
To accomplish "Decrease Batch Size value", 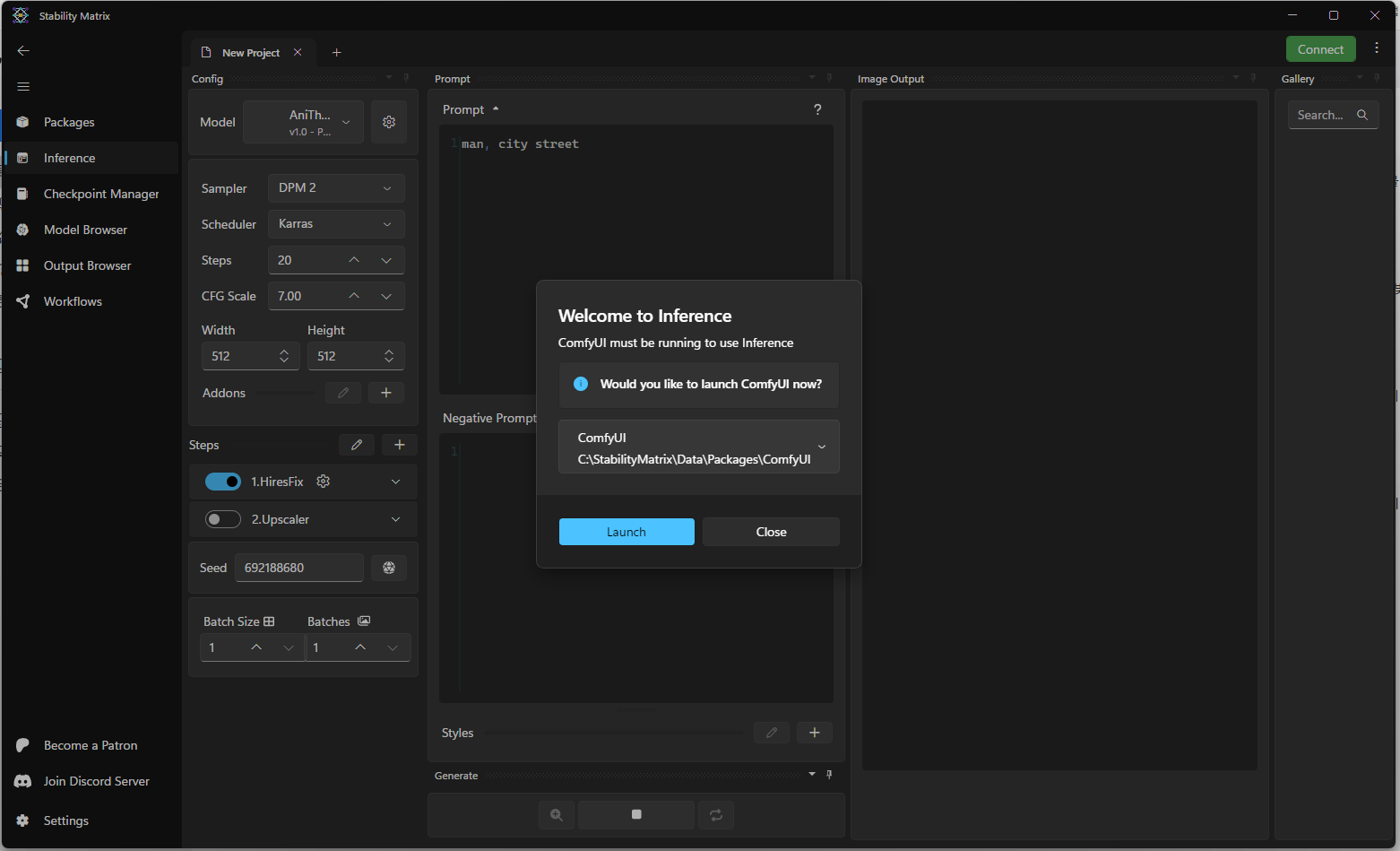I will pos(289,647).
